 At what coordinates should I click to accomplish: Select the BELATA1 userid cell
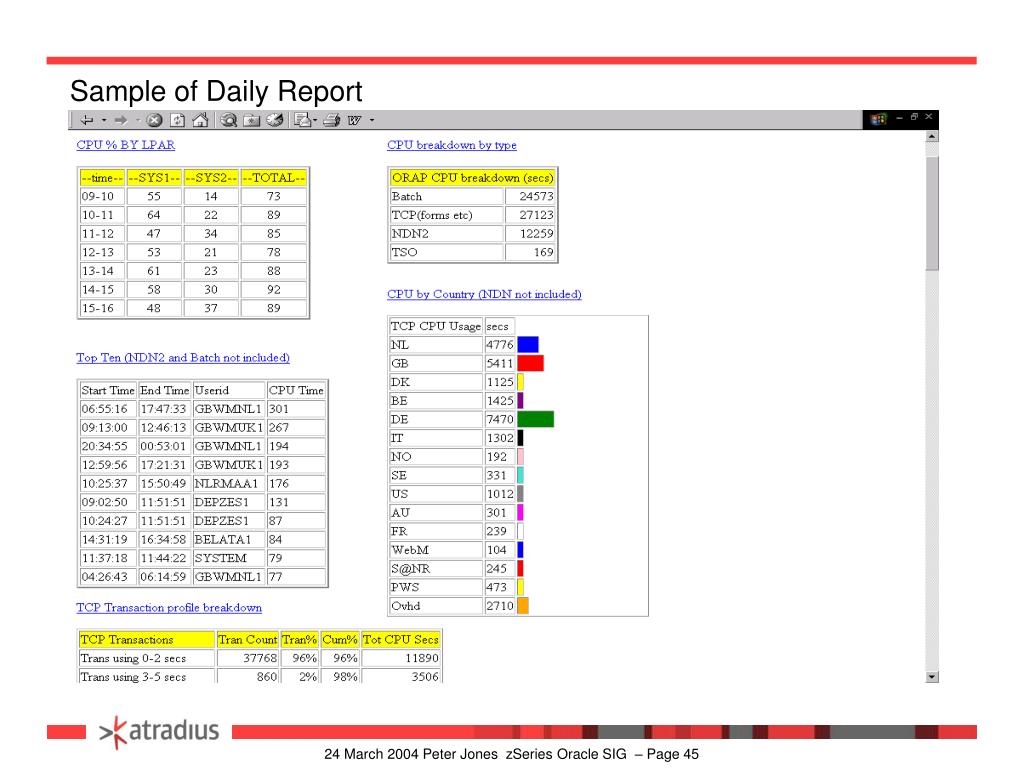tap(229, 540)
